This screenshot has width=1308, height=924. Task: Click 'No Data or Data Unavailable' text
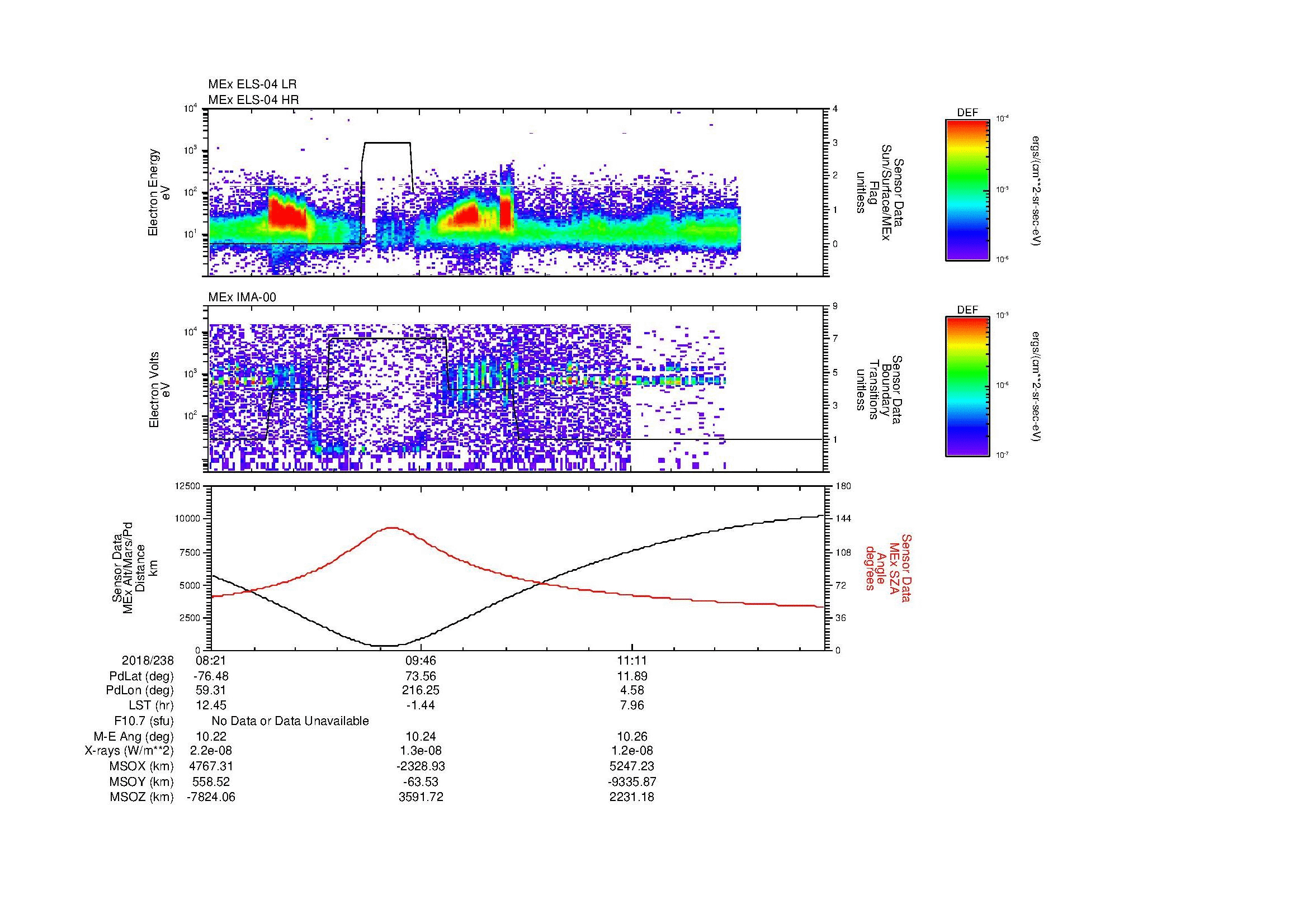[x=291, y=721]
